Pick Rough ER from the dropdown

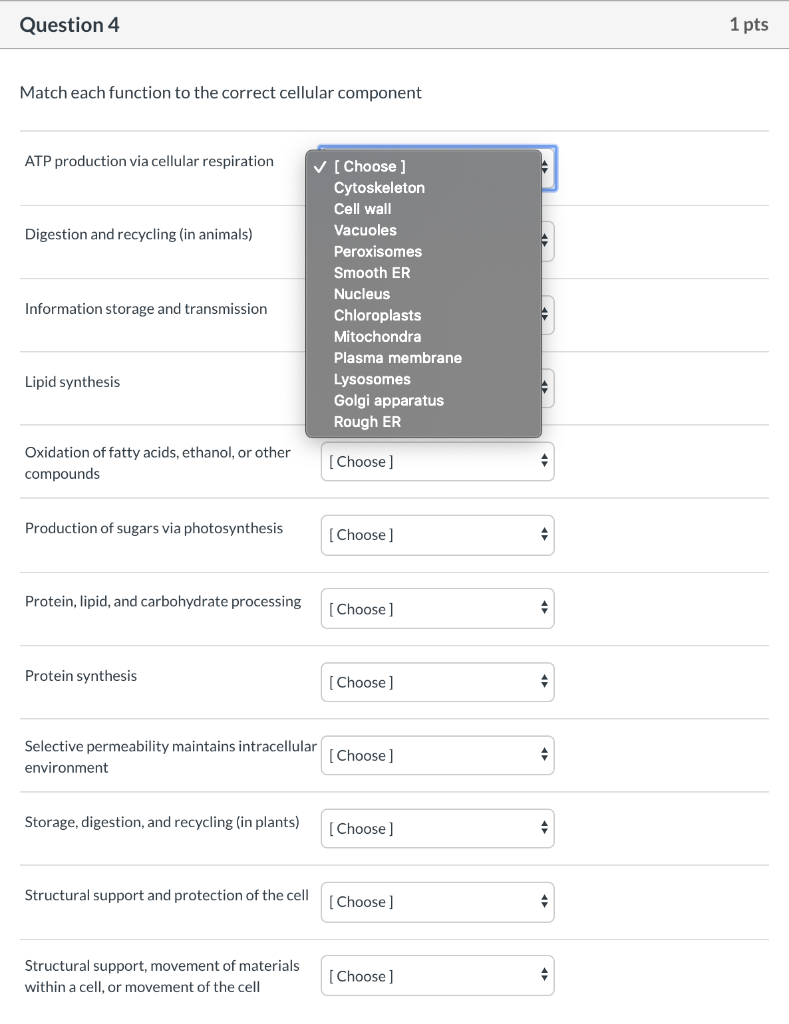(367, 422)
